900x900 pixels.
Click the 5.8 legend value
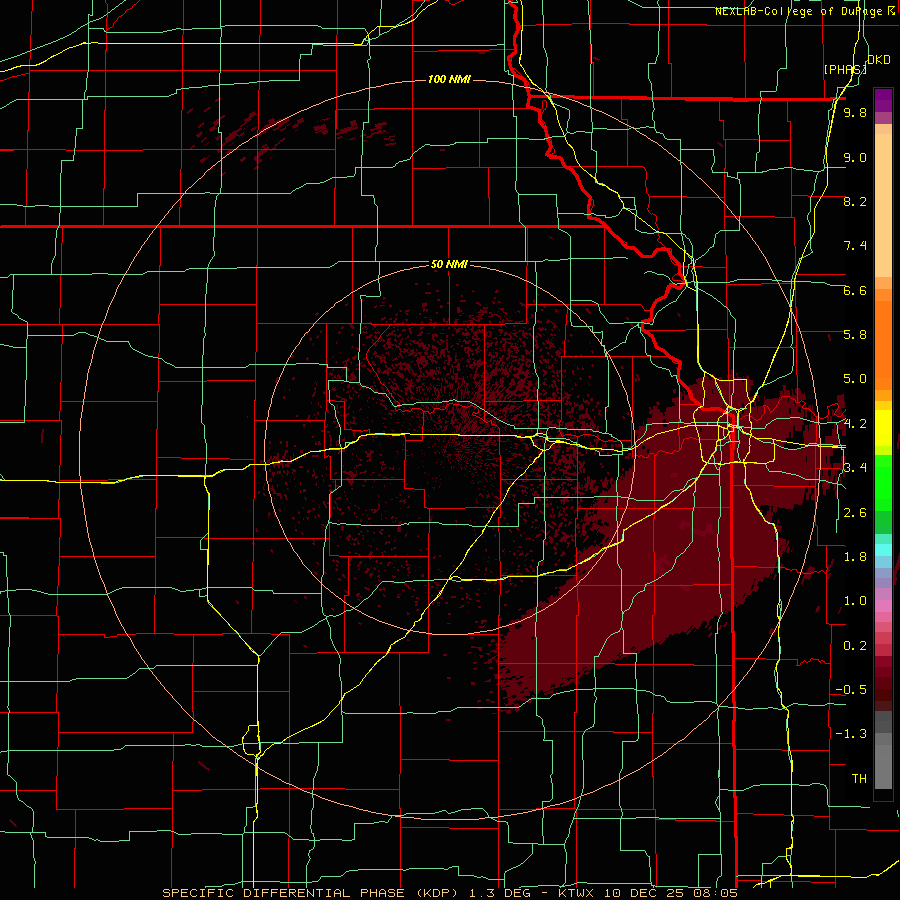pyautogui.click(x=855, y=335)
